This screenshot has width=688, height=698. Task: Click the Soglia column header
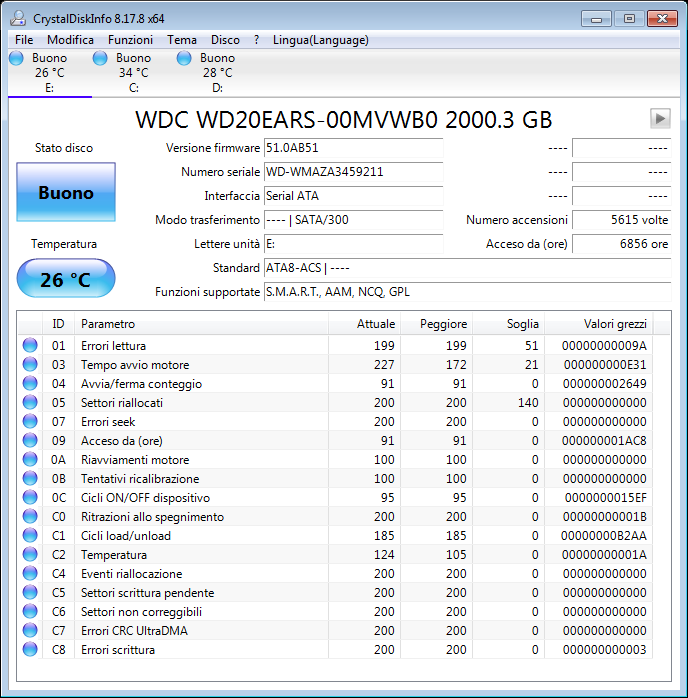(x=509, y=324)
